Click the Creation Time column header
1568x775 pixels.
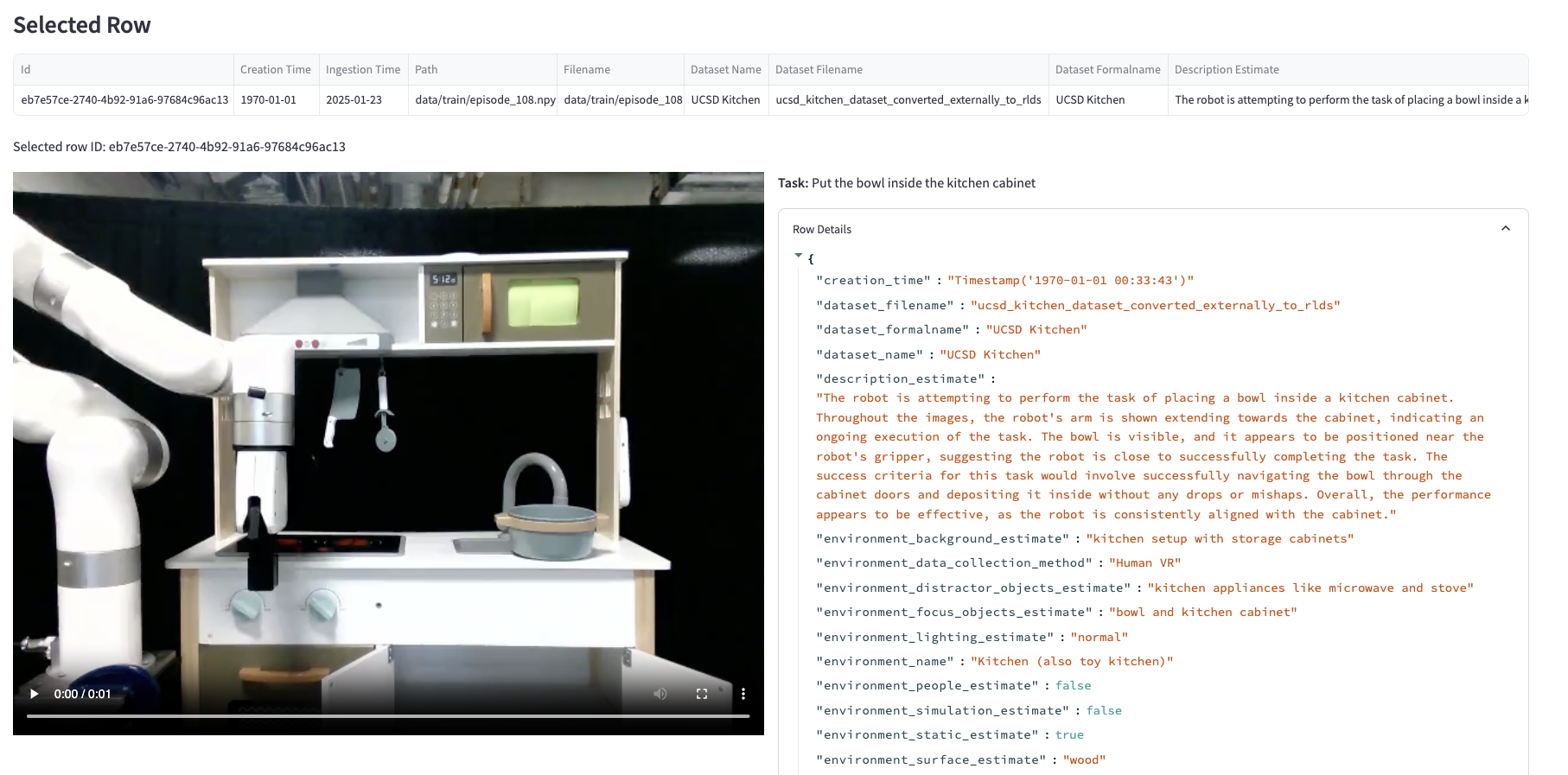click(276, 70)
